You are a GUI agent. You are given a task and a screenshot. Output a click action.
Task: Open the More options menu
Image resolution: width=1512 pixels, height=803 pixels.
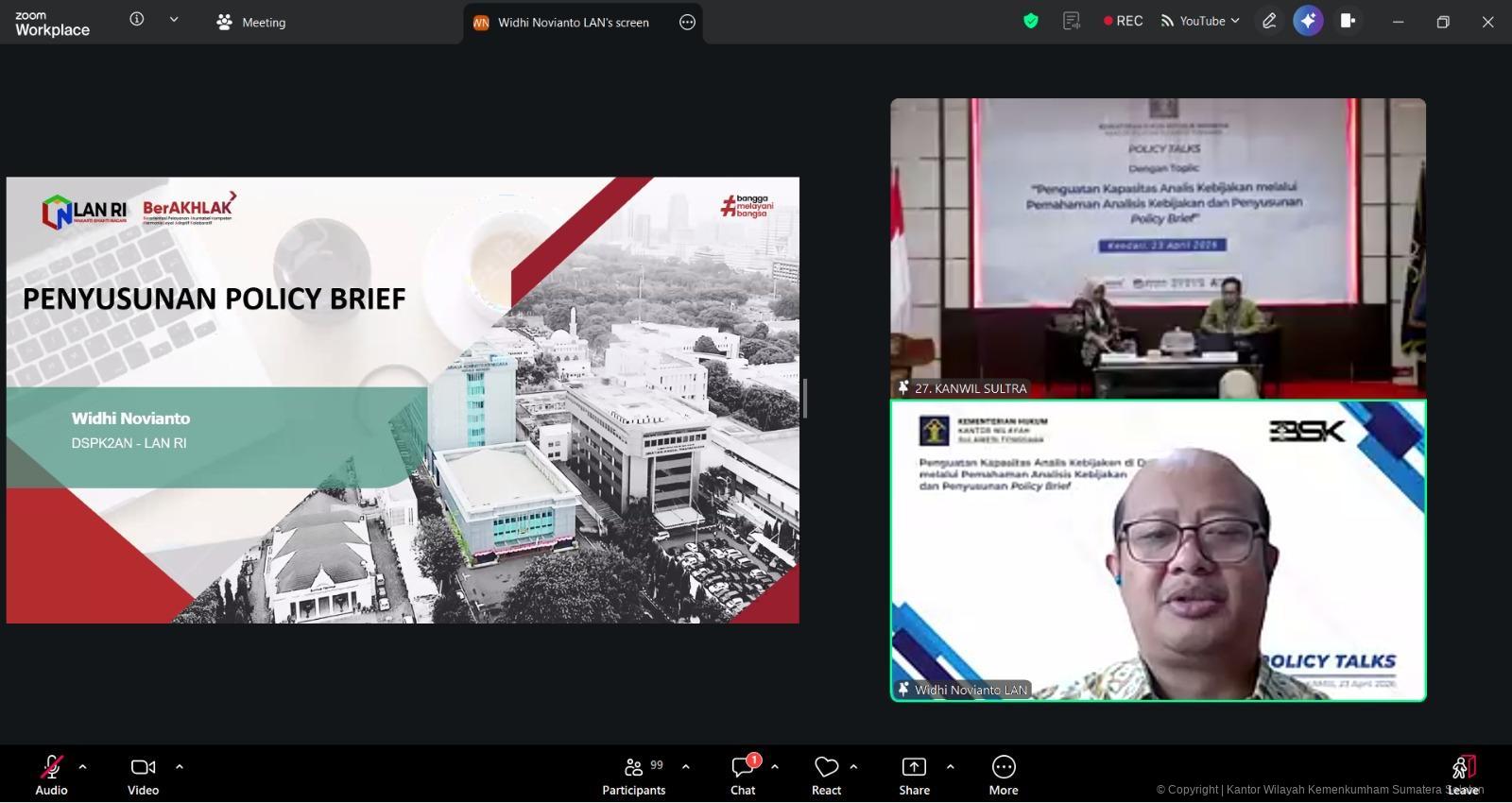[1004, 774]
